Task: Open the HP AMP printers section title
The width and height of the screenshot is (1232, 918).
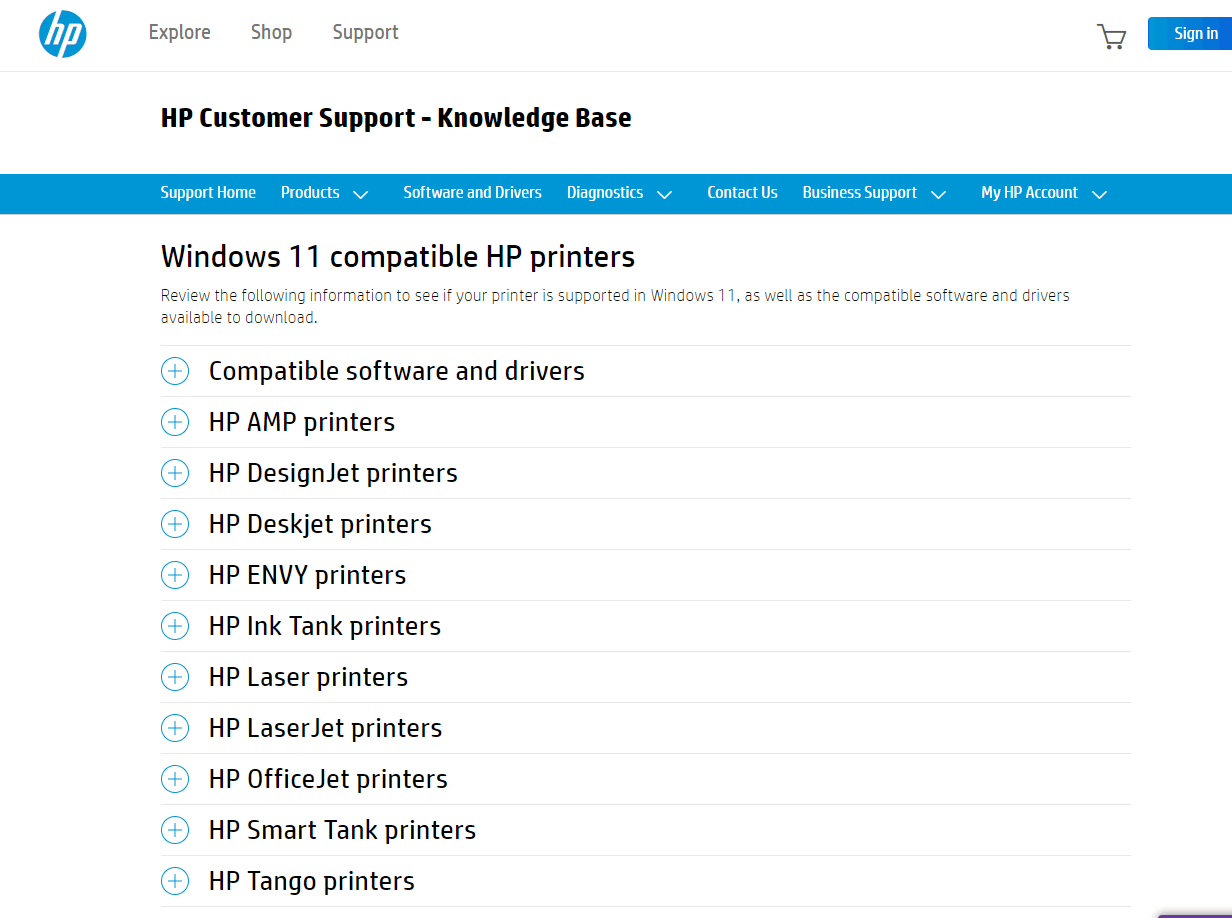Action: tap(302, 422)
